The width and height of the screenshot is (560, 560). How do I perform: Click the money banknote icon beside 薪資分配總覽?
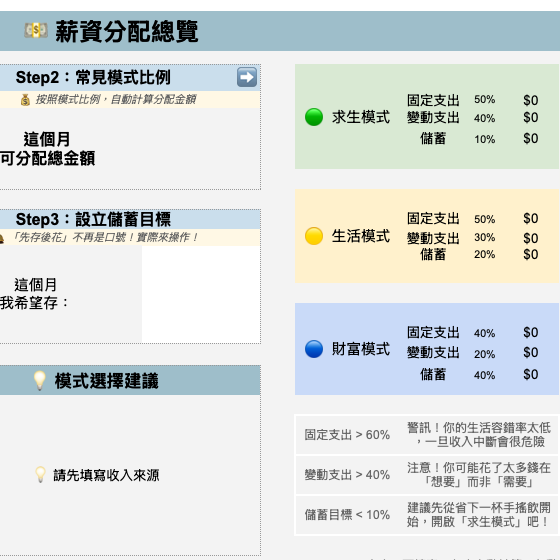(x=36, y=31)
